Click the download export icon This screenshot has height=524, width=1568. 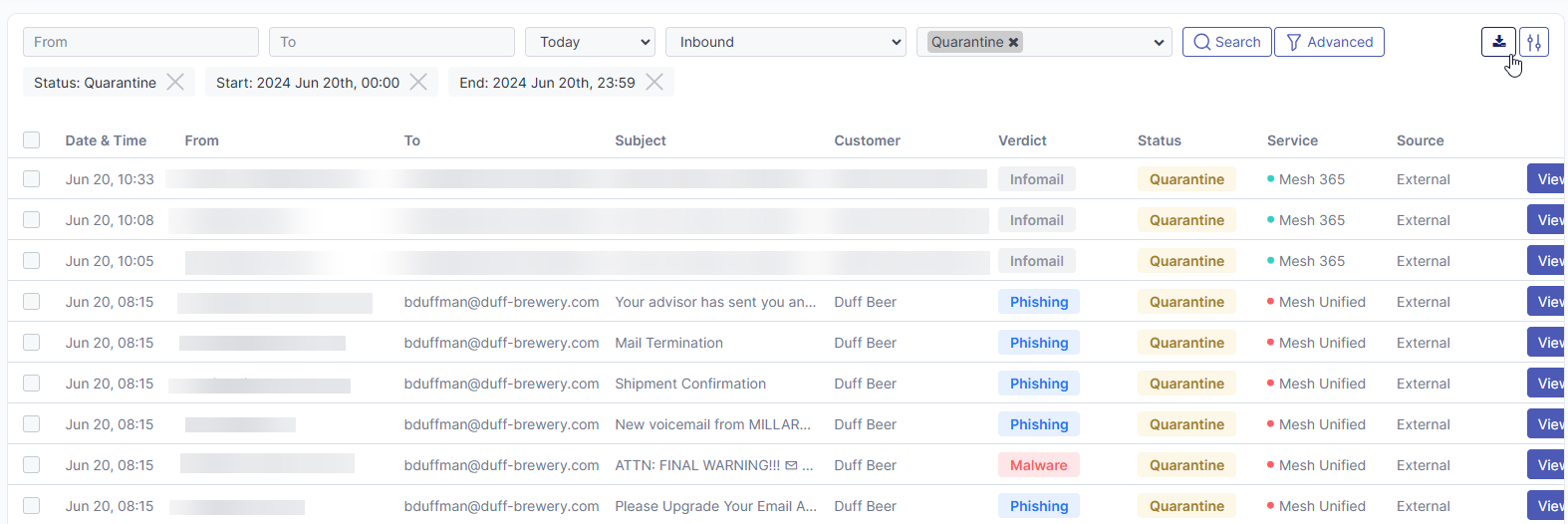(x=1498, y=42)
